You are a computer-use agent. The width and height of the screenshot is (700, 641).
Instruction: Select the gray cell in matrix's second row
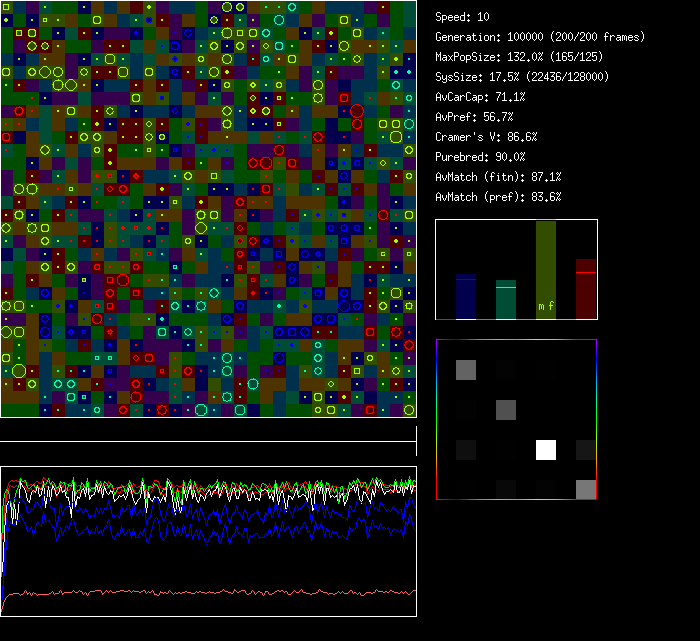(506, 410)
